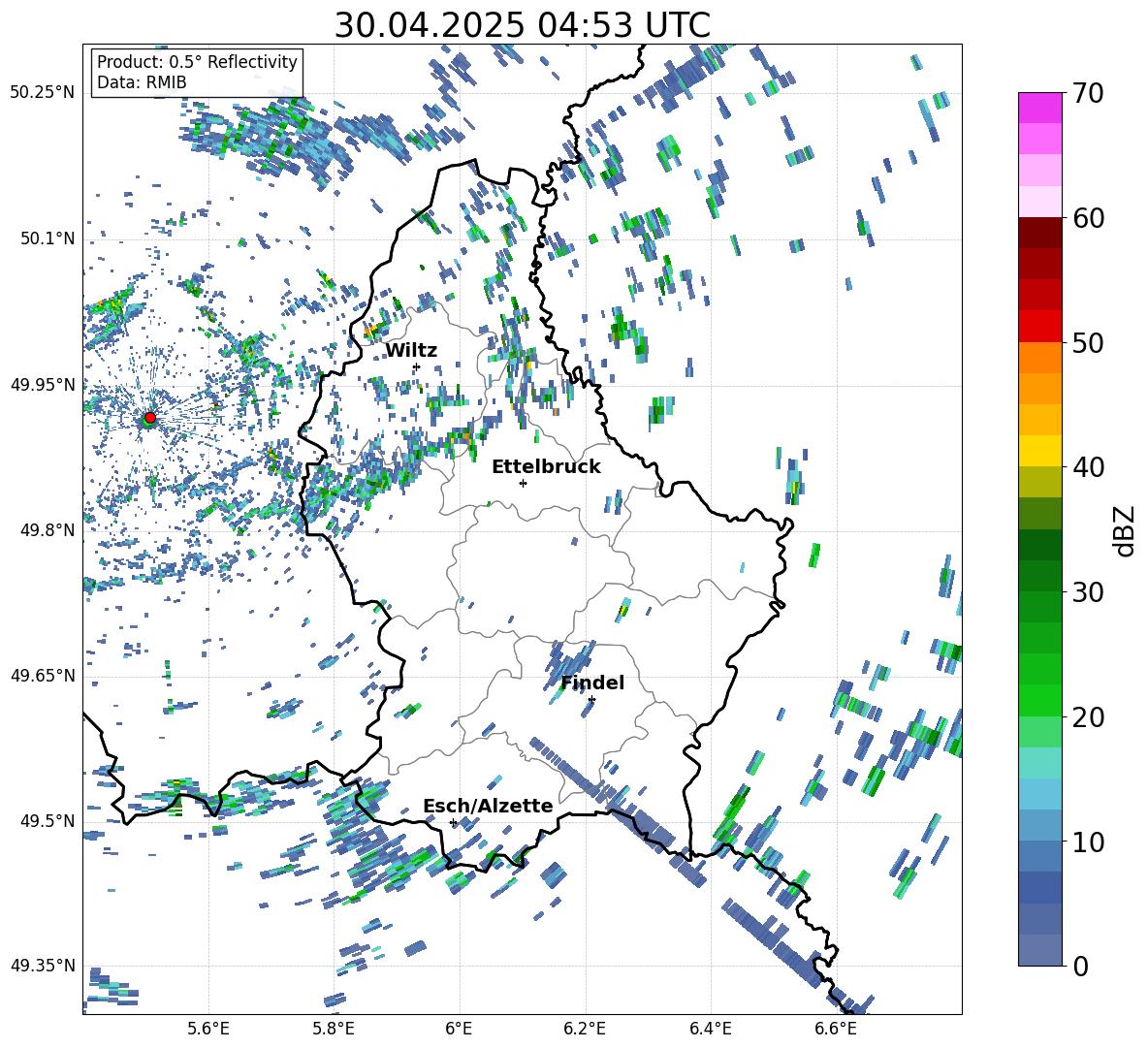The height and width of the screenshot is (1048, 1148).
Task: Click the yellow colorbar segment above 40
Action: [1039, 451]
